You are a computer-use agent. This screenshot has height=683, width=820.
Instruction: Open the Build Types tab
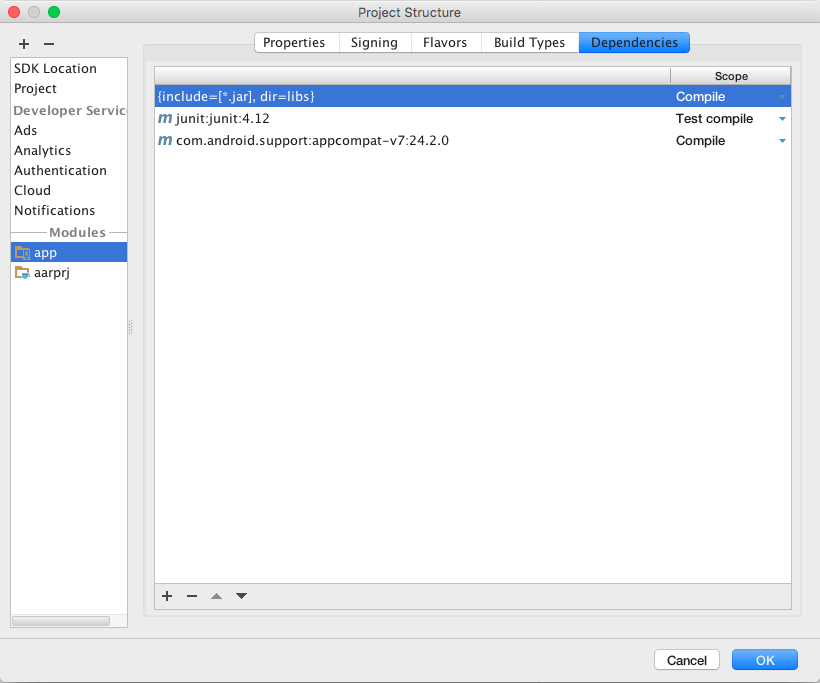[x=530, y=42]
